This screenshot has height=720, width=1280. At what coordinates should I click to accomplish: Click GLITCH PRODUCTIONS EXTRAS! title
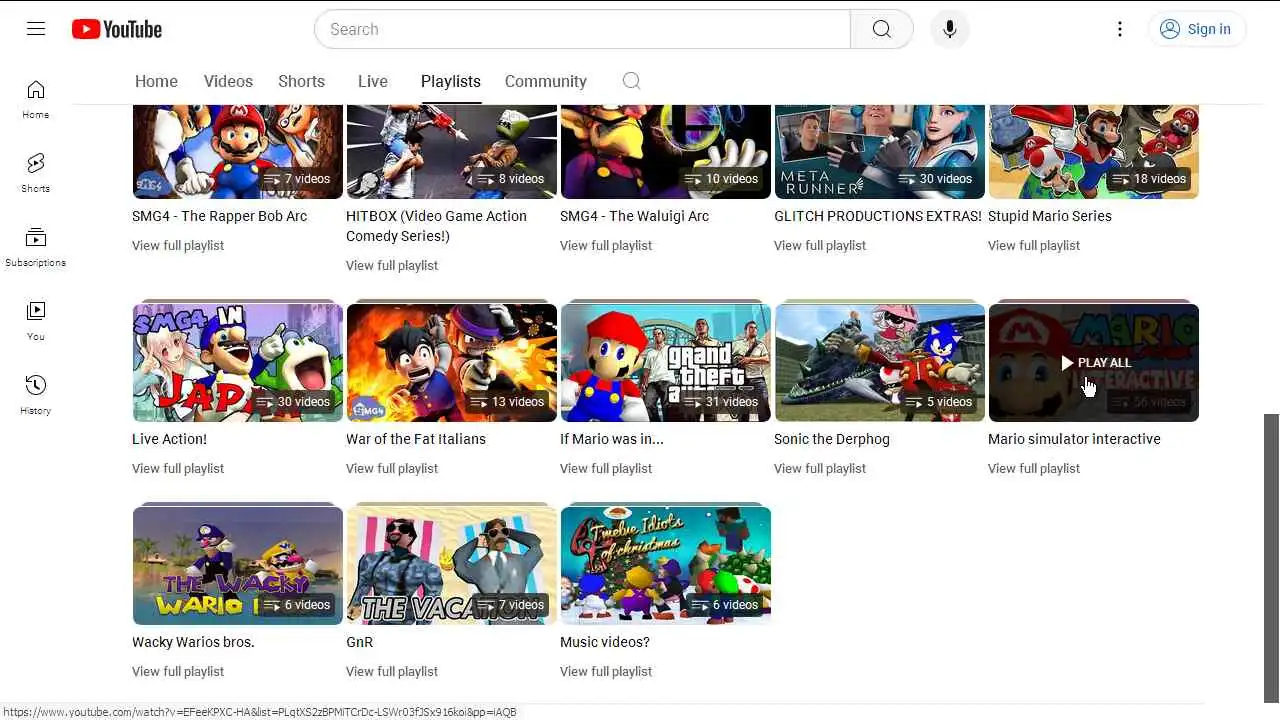point(878,216)
